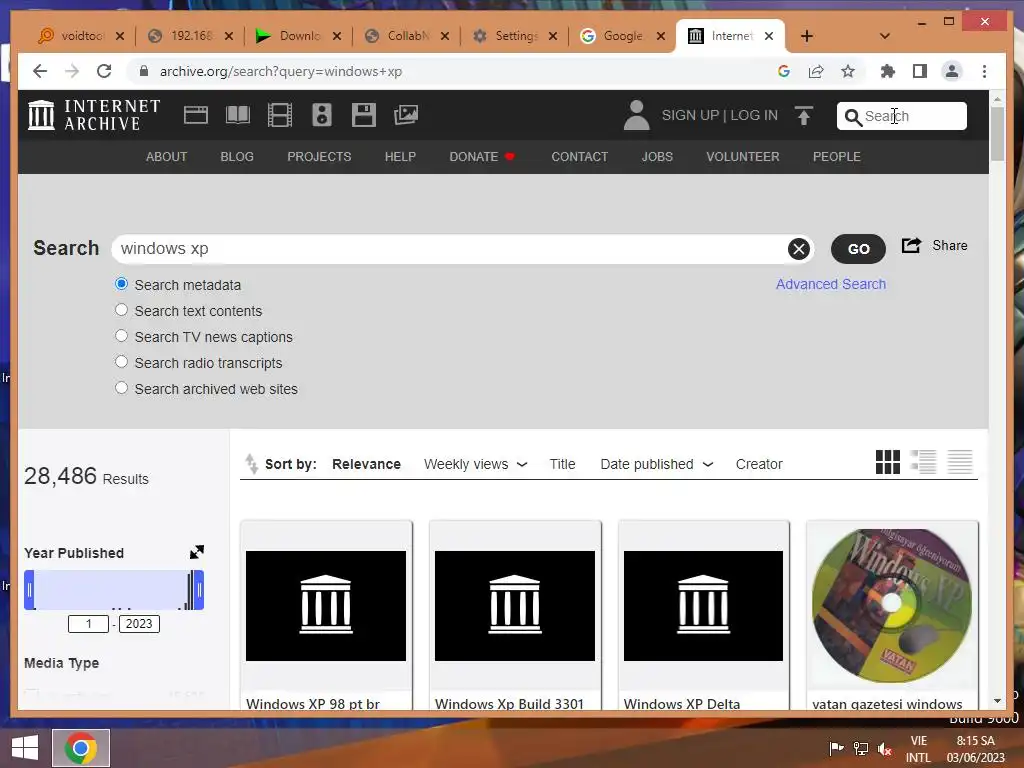This screenshot has height=768, width=1024.
Task: Click the end year 2023 field
Action: point(139,624)
